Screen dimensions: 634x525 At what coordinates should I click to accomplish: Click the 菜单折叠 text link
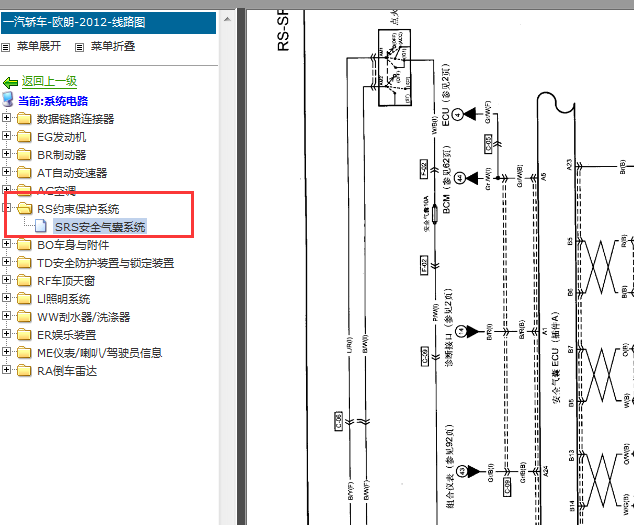113,47
